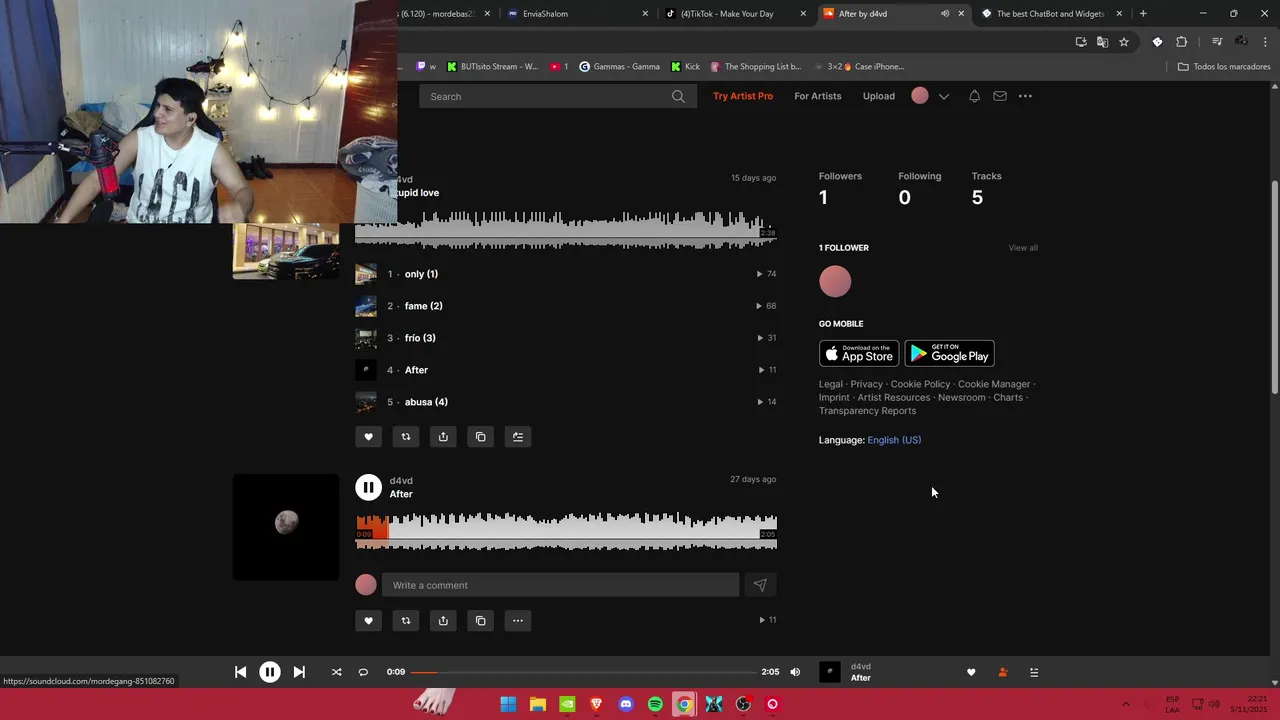Seek within the stupid love playlist waveform
The width and height of the screenshot is (1280, 720).
566,229
